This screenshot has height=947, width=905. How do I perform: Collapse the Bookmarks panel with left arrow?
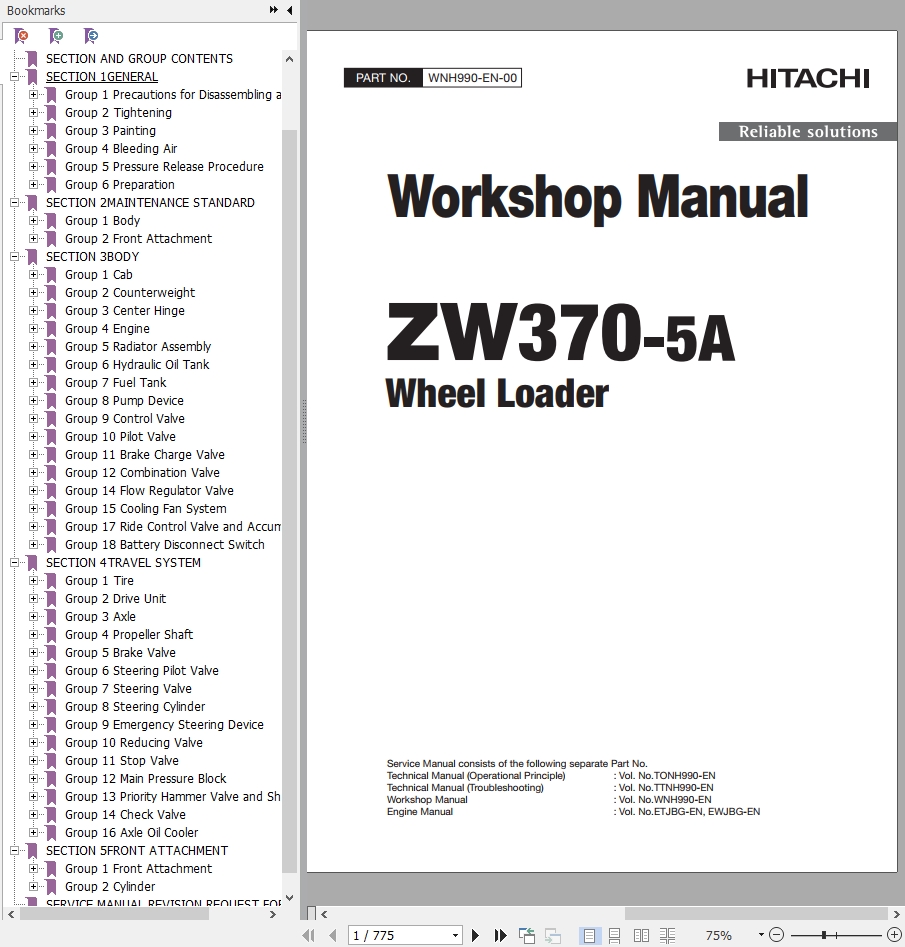coord(289,10)
